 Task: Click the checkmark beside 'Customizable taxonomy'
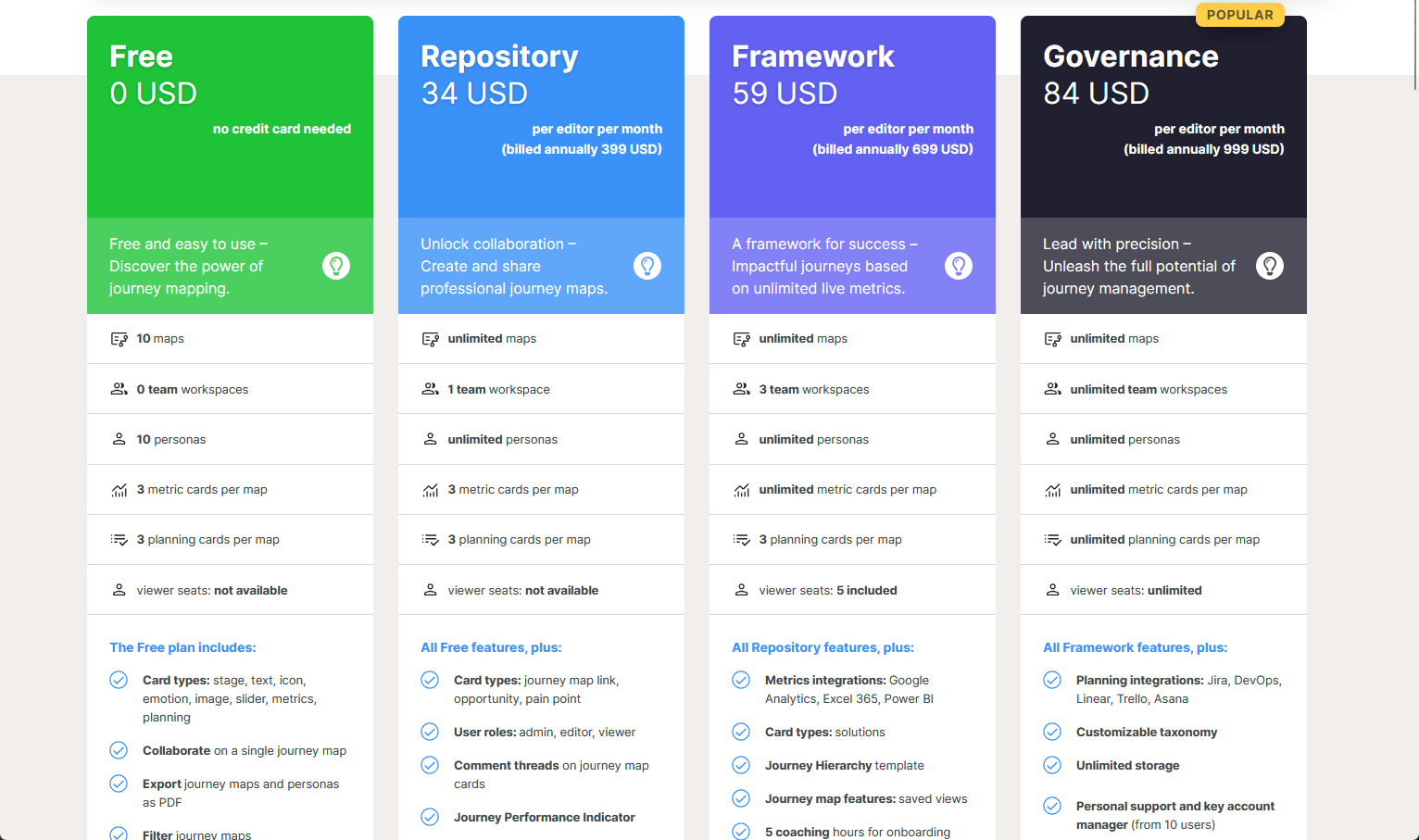[x=1052, y=732]
